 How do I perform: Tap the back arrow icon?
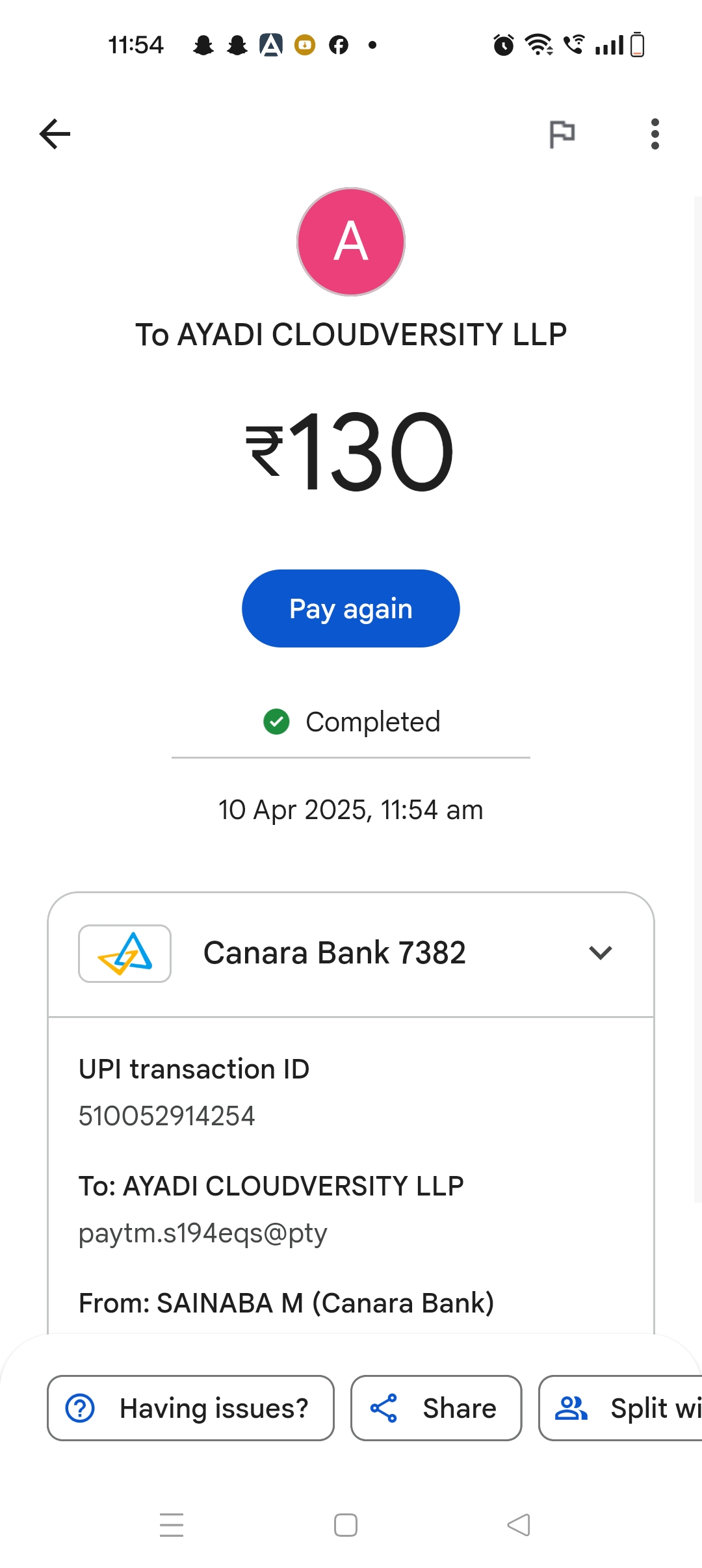(x=55, y=134)
